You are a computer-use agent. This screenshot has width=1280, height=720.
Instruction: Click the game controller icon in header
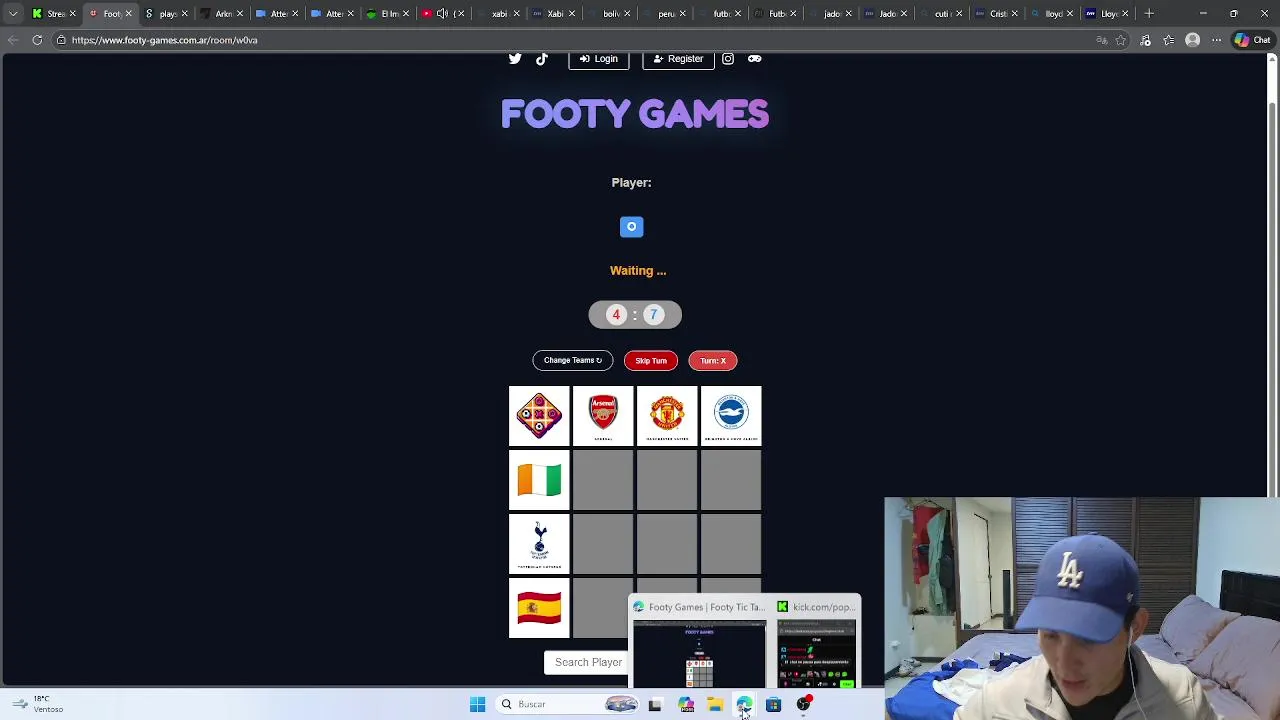(755, 59)
